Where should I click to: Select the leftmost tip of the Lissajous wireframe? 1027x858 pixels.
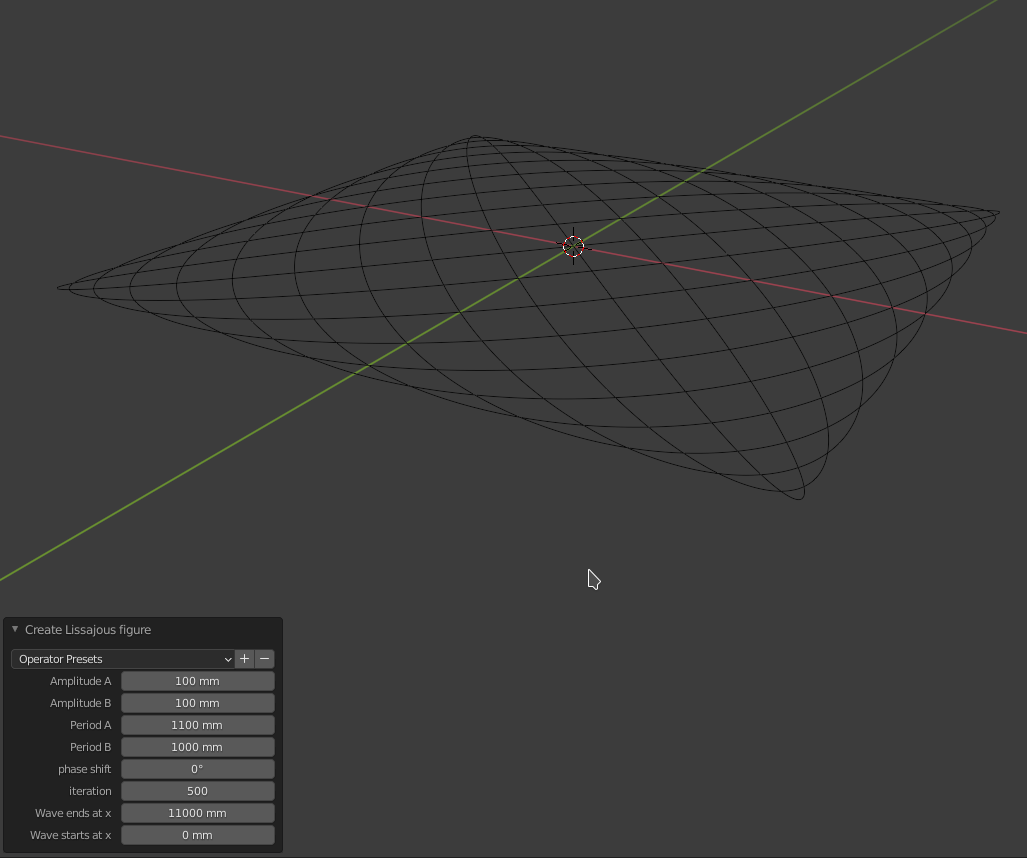(60, 288)
